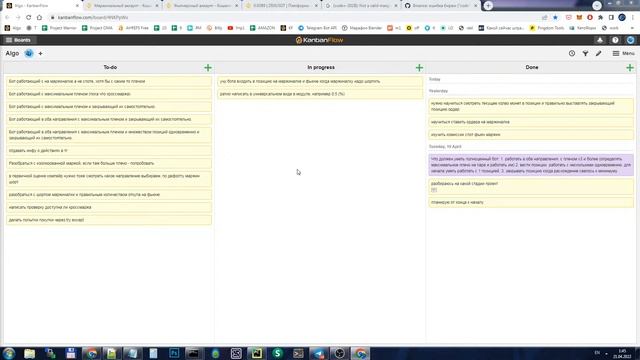Click the Algo board title
640x360 pixels.
pos(12,53)
